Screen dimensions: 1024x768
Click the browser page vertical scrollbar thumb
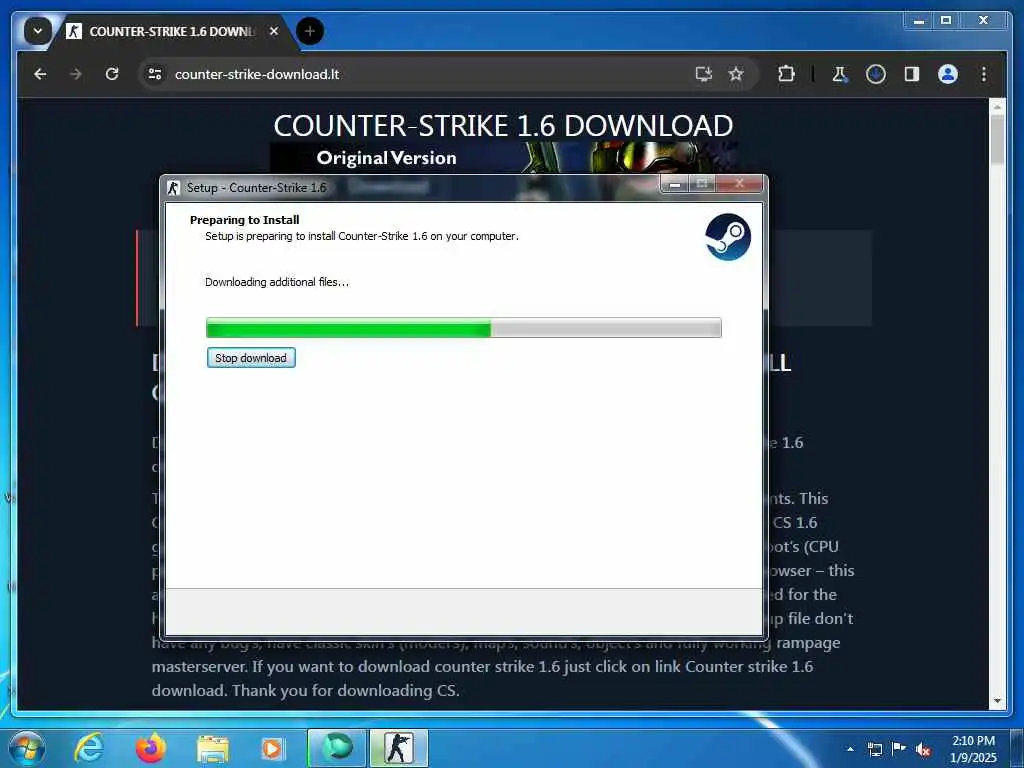[x=997, y=139]
